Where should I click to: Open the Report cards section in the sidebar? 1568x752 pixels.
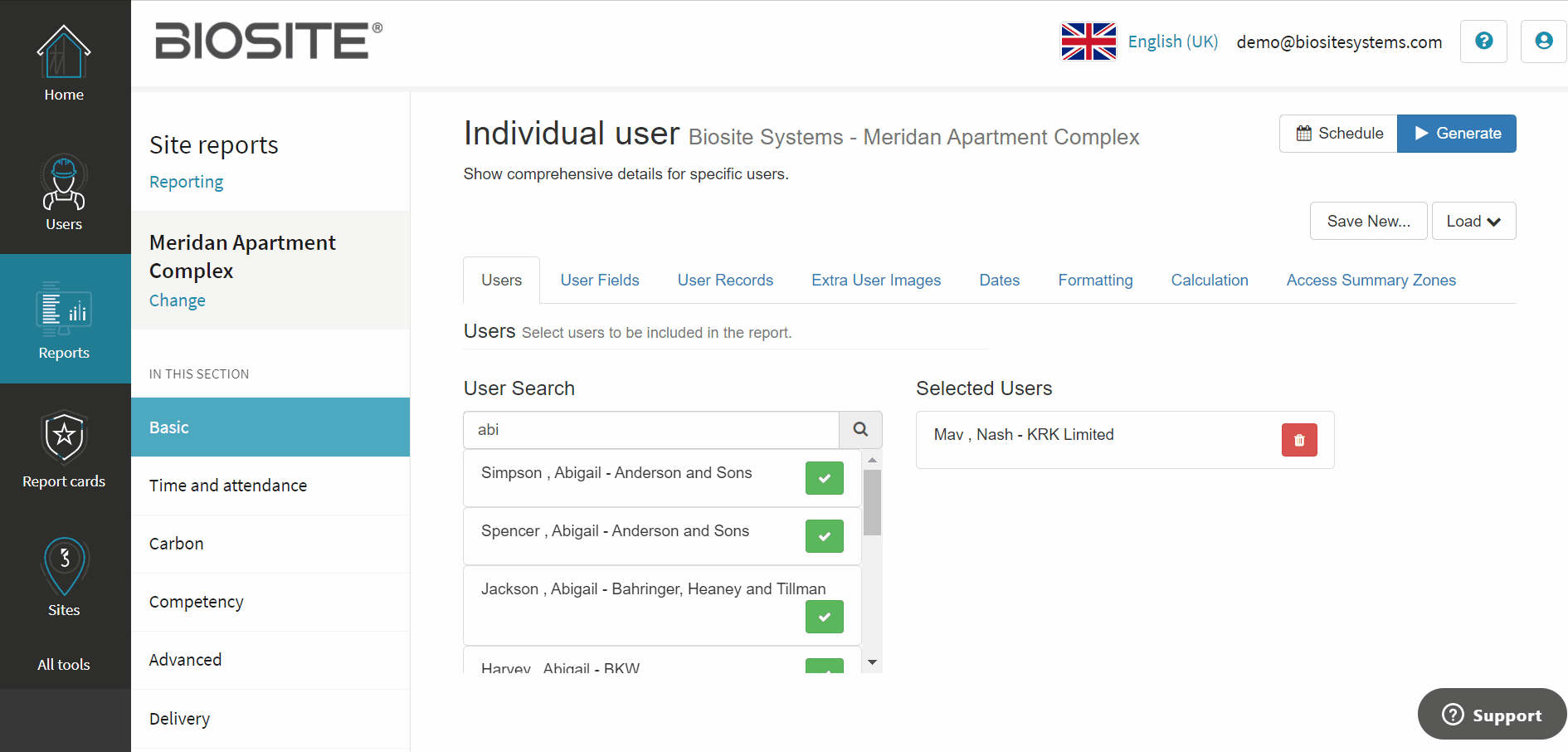[x=64, y=449]
